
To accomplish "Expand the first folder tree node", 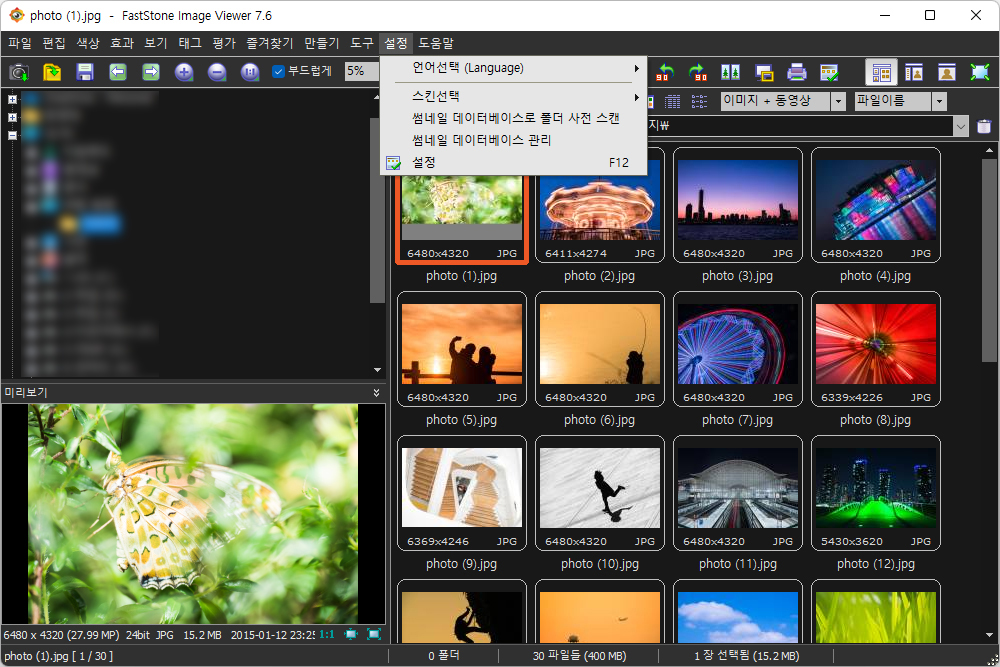I will 12,99.
